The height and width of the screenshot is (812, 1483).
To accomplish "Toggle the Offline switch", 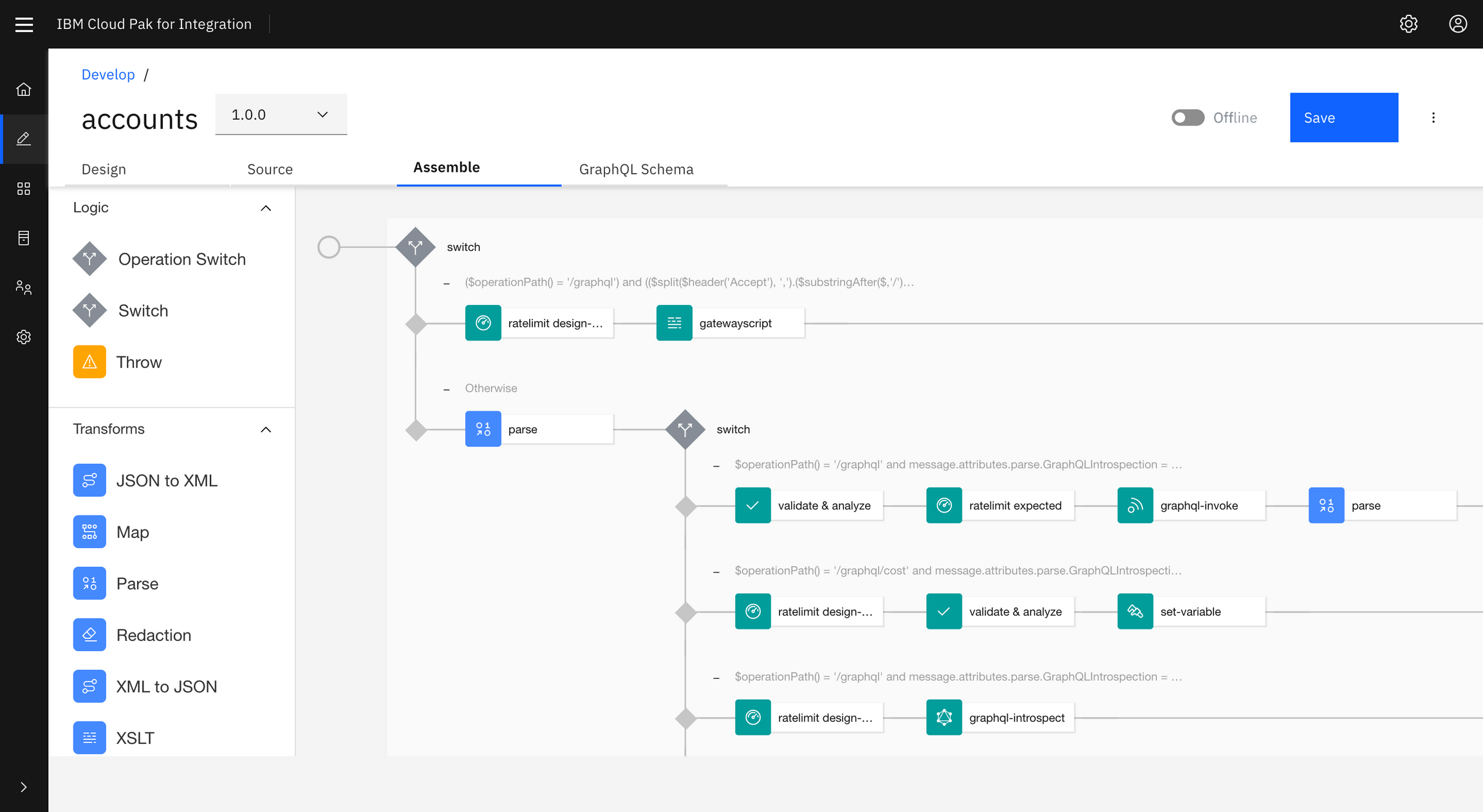I will pyautogui.click(x=1188, y=117).
